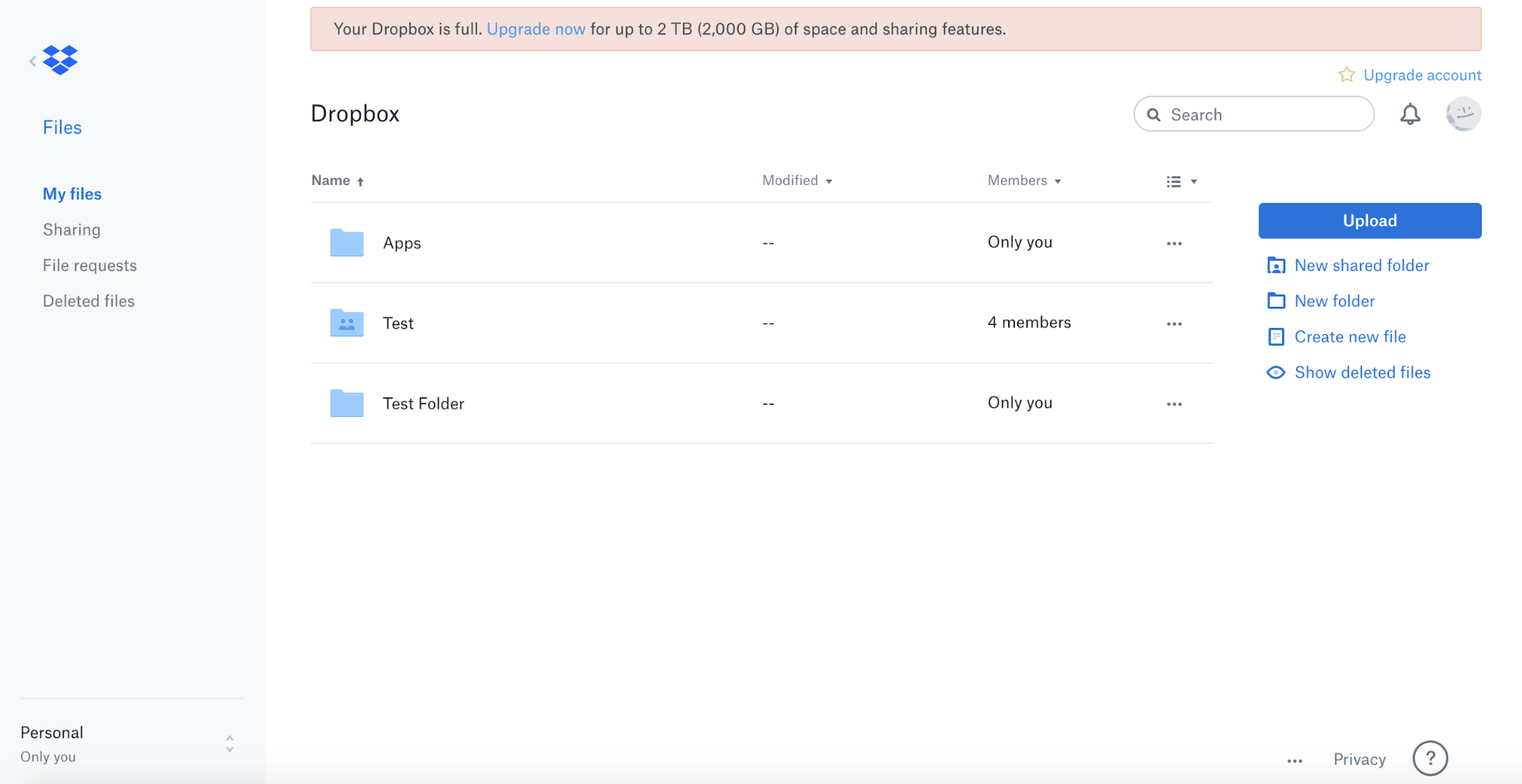Open File requests in sidebar
Image resolution: width=1522 pixels, height=784 pixels.
[x=90, y=266]
